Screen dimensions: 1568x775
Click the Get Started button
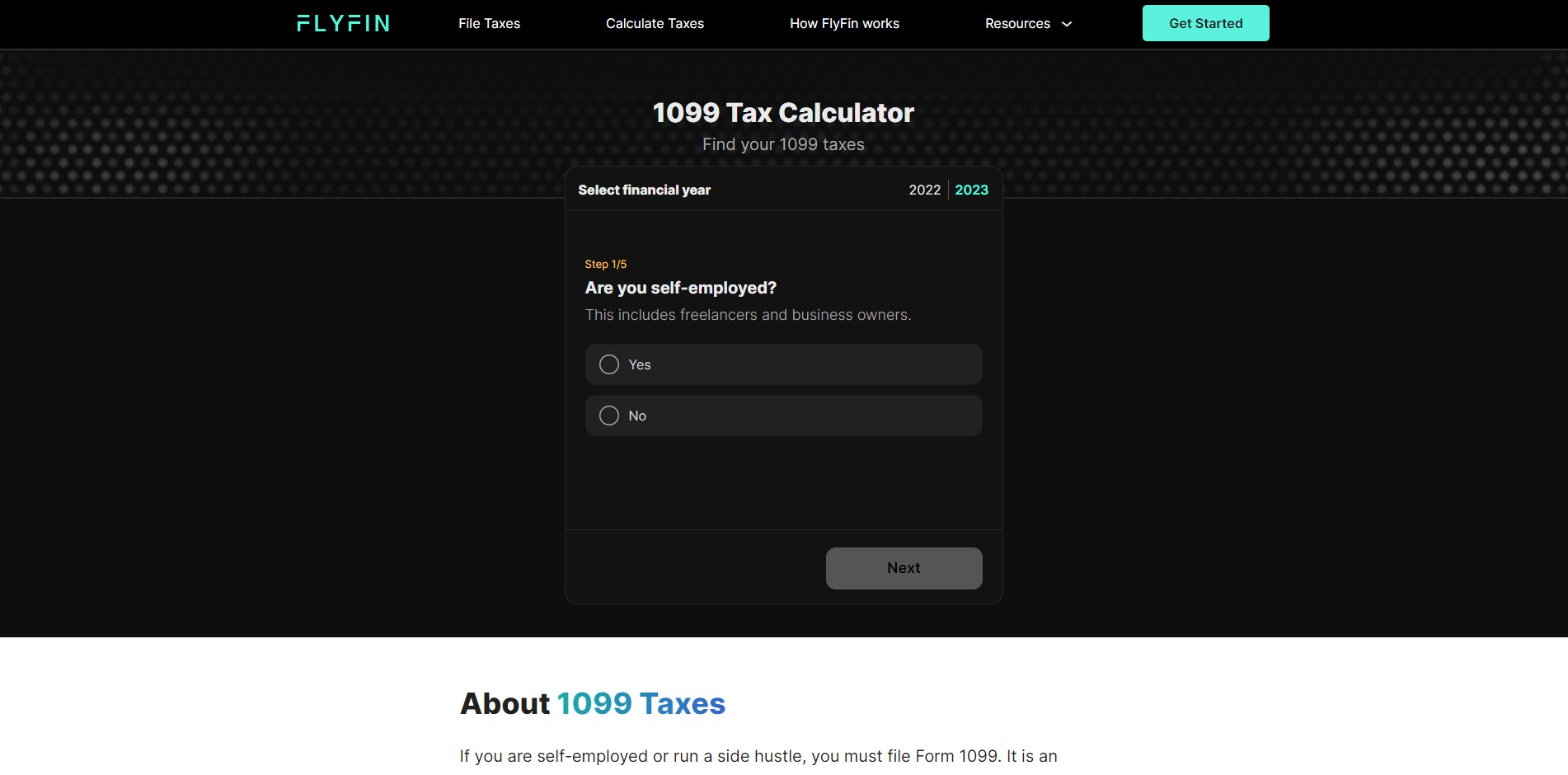[x=1205, y=23]
